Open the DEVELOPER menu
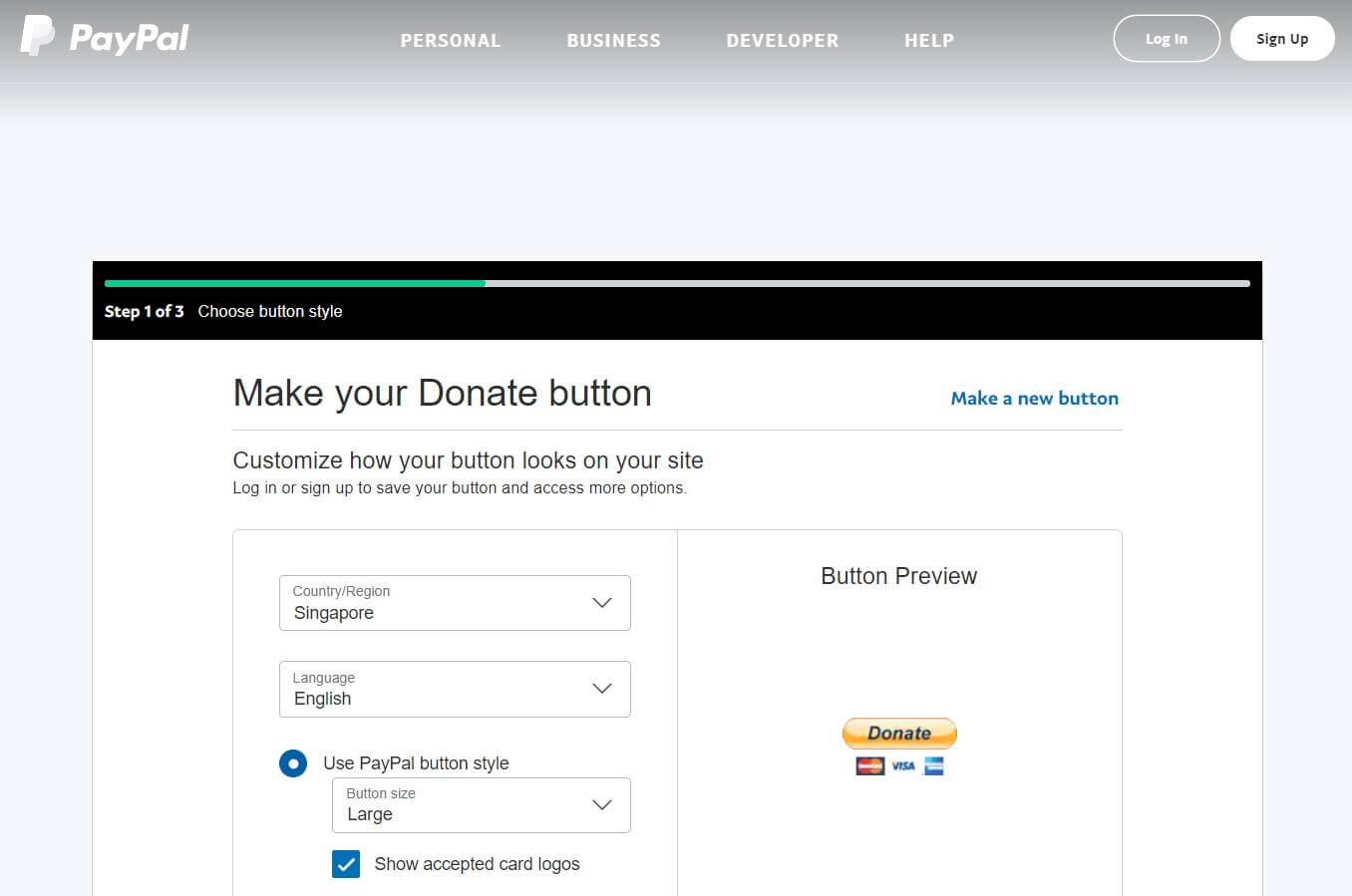The image size is (1352, 896). (783, 41)
